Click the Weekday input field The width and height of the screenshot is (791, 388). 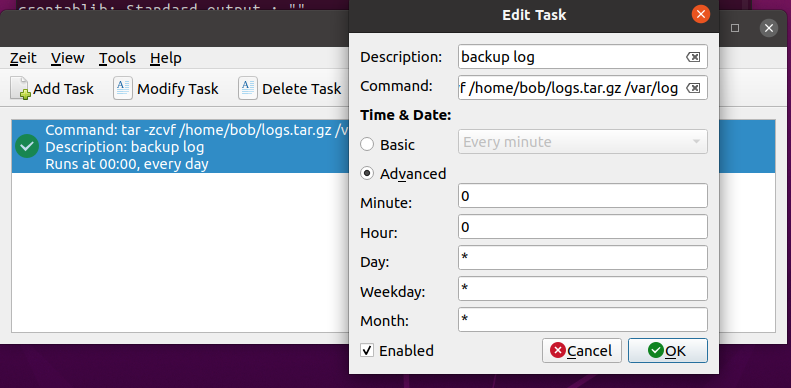pos(583,289)
